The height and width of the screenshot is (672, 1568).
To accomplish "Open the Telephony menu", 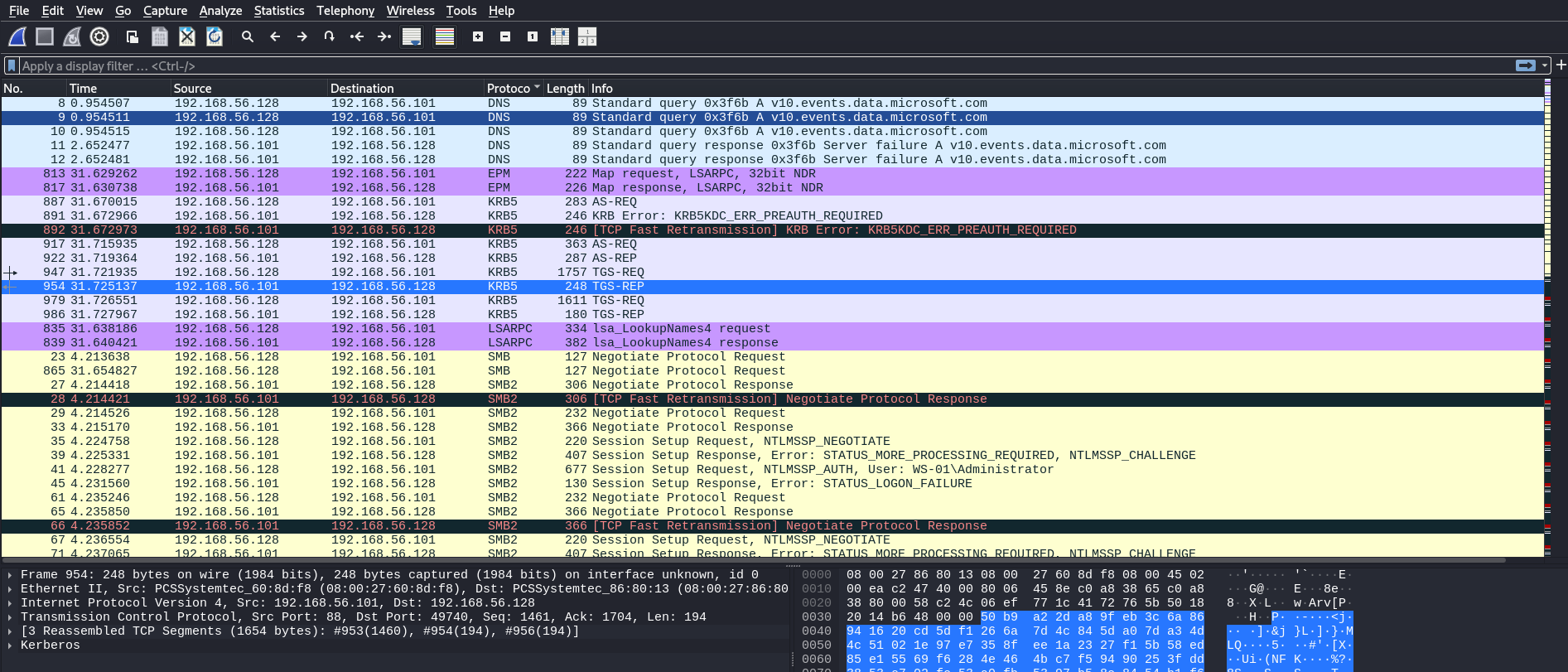I will tap(345, 11).
